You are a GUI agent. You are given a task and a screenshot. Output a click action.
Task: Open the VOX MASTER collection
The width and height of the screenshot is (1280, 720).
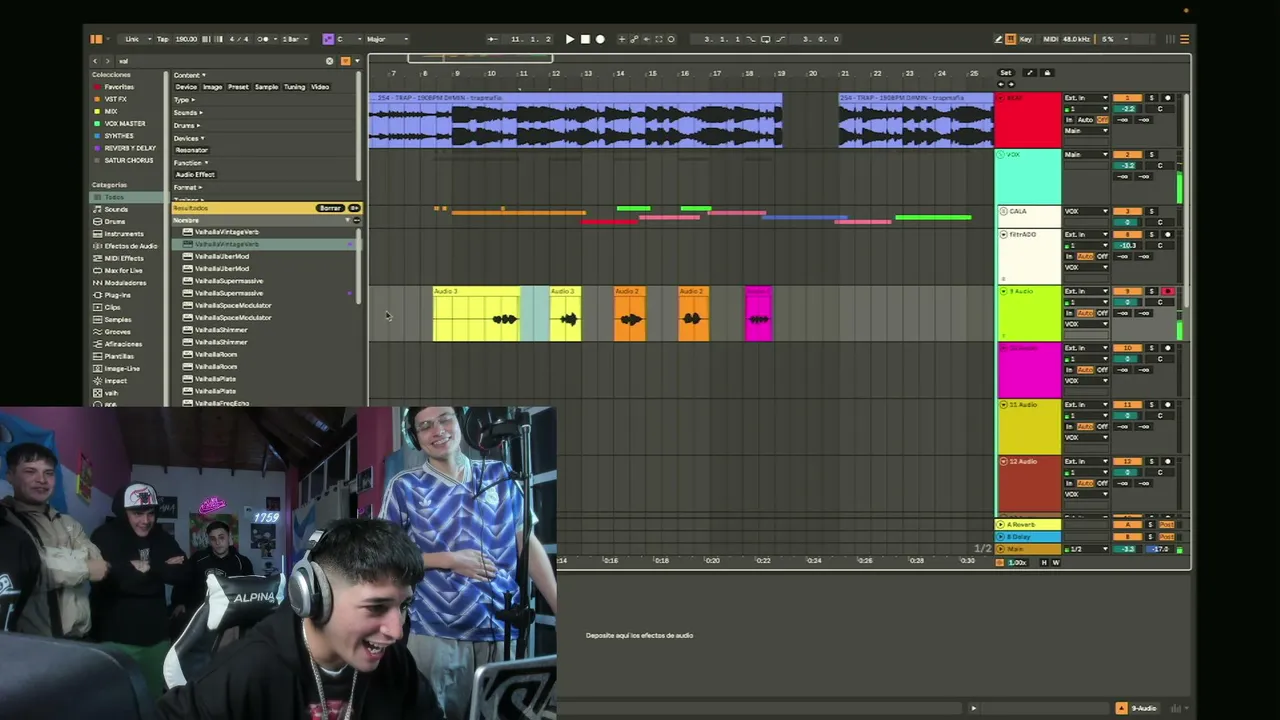pyautogui.click(x=125, y=124)
